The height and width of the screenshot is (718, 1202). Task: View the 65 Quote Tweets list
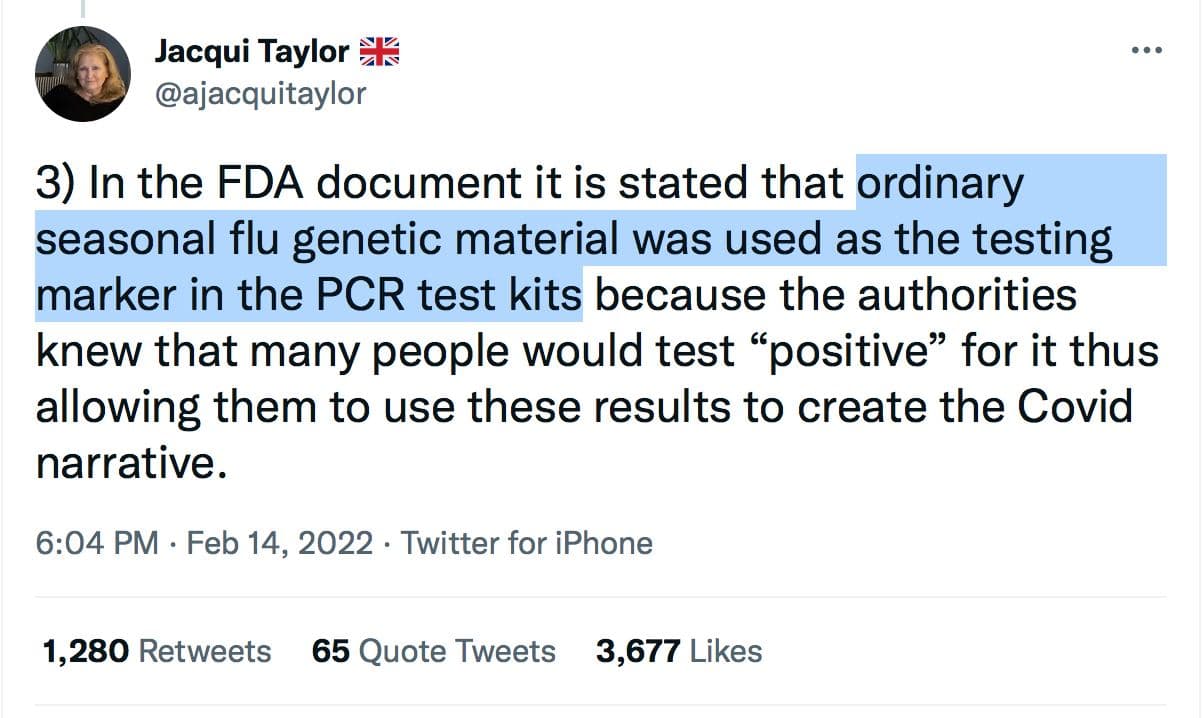(433, 651)
